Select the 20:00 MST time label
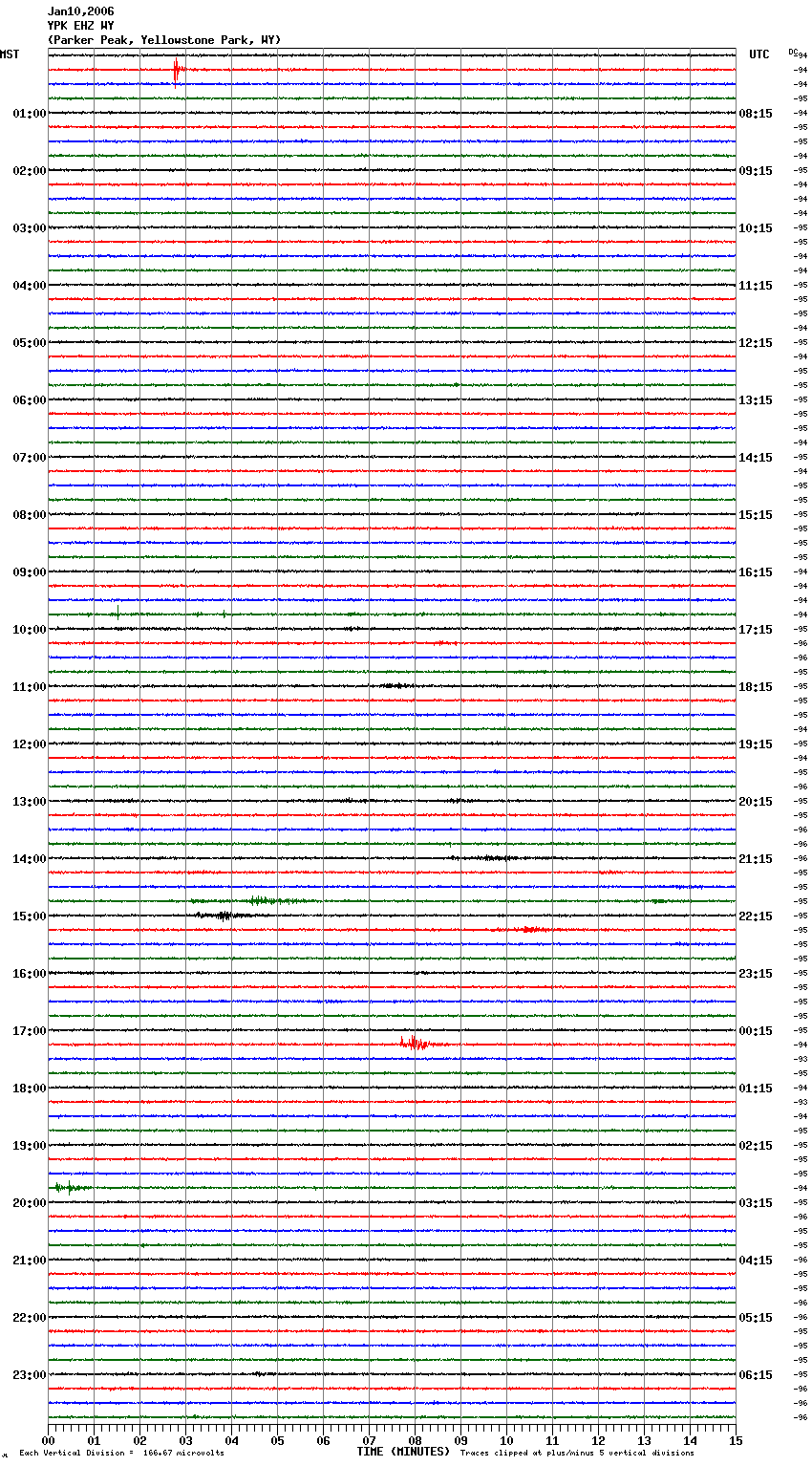 [30, 1203]
